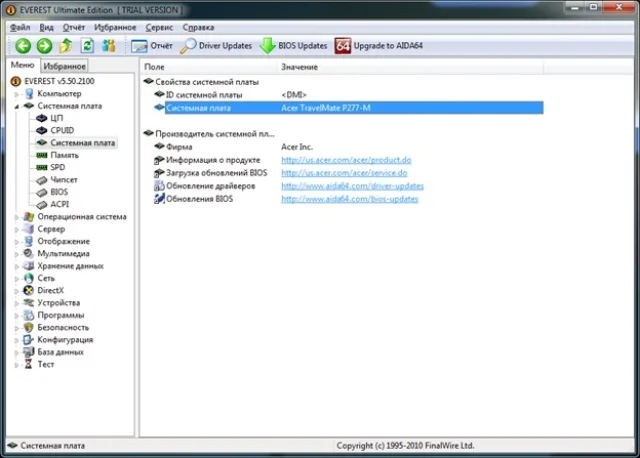
Task: Select Конфигурация in the tree
Action: click(x=65, y=340)
